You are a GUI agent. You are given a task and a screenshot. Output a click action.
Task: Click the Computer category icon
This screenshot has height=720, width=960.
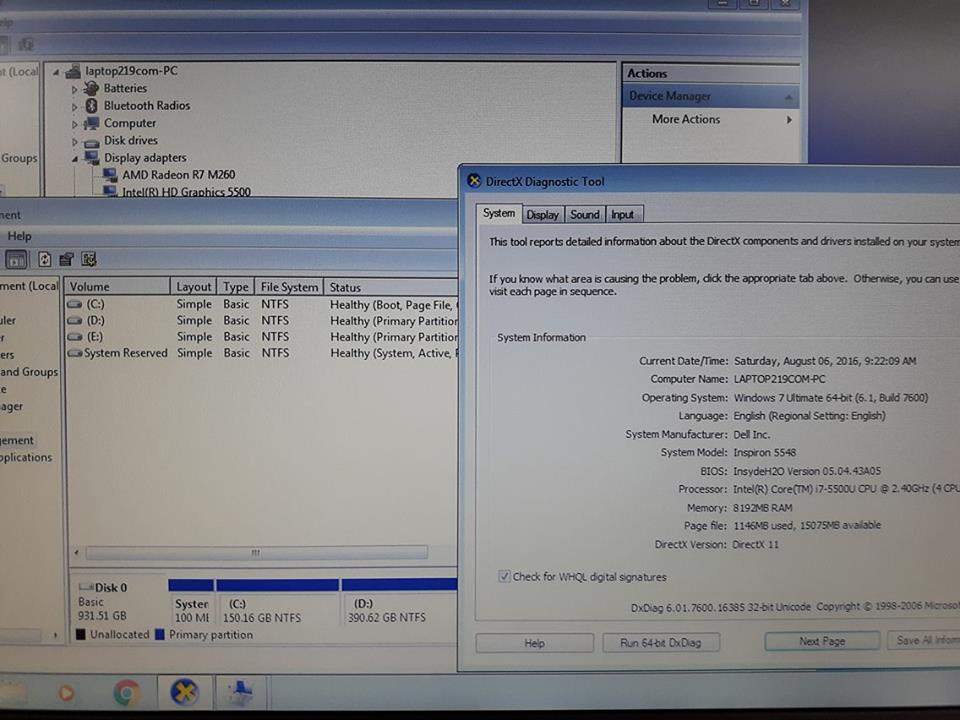pyautogui.click(x=91, y=124)
